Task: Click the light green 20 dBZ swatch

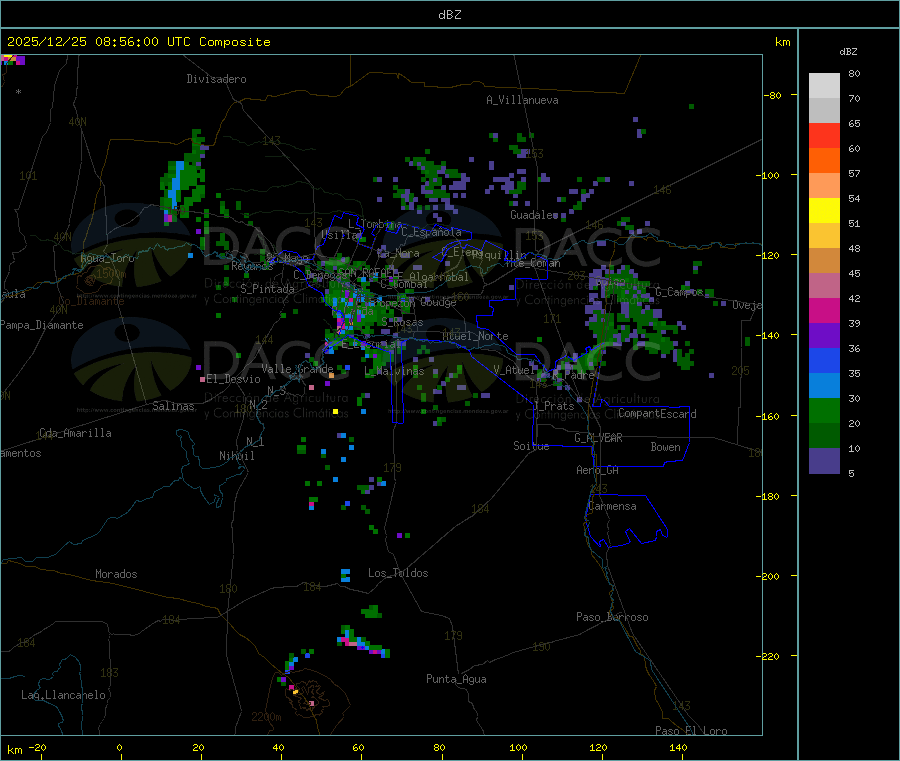Action: 824,410
